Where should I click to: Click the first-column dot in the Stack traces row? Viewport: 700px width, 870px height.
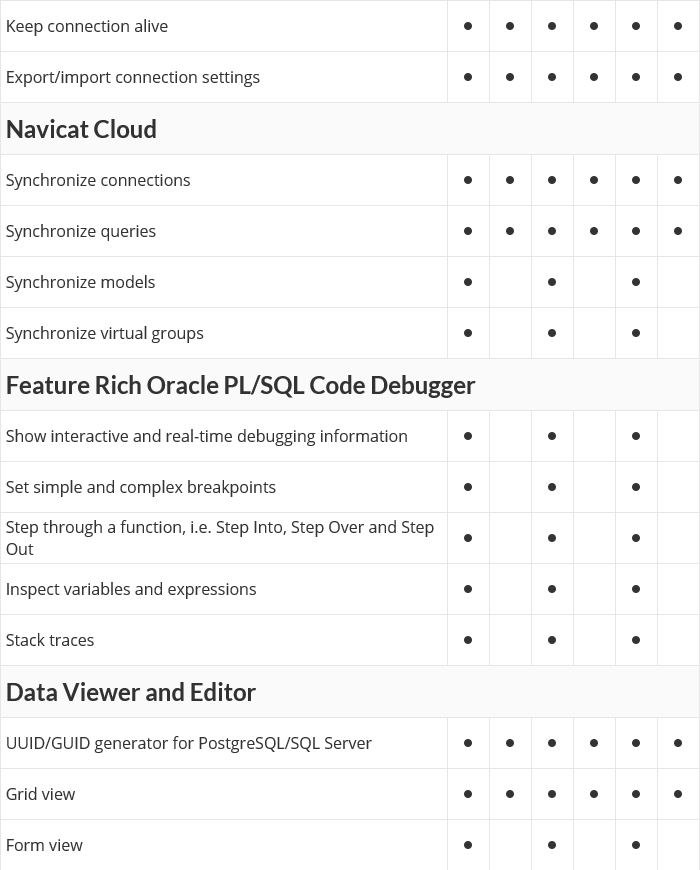pyautogui.click(x=468, y=640)
